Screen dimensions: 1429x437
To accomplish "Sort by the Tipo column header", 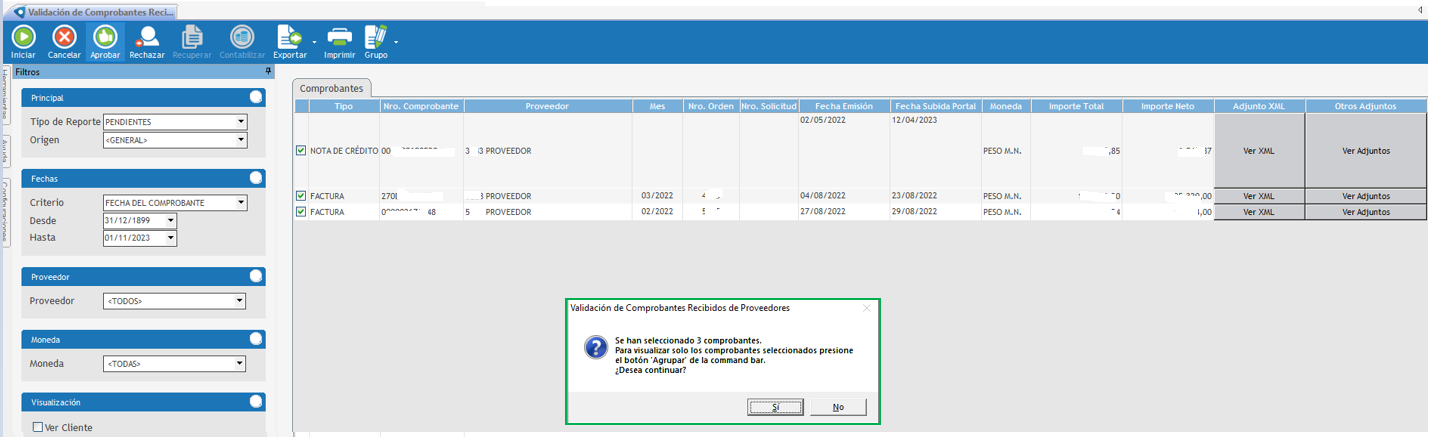I will (x=343, y=106).
